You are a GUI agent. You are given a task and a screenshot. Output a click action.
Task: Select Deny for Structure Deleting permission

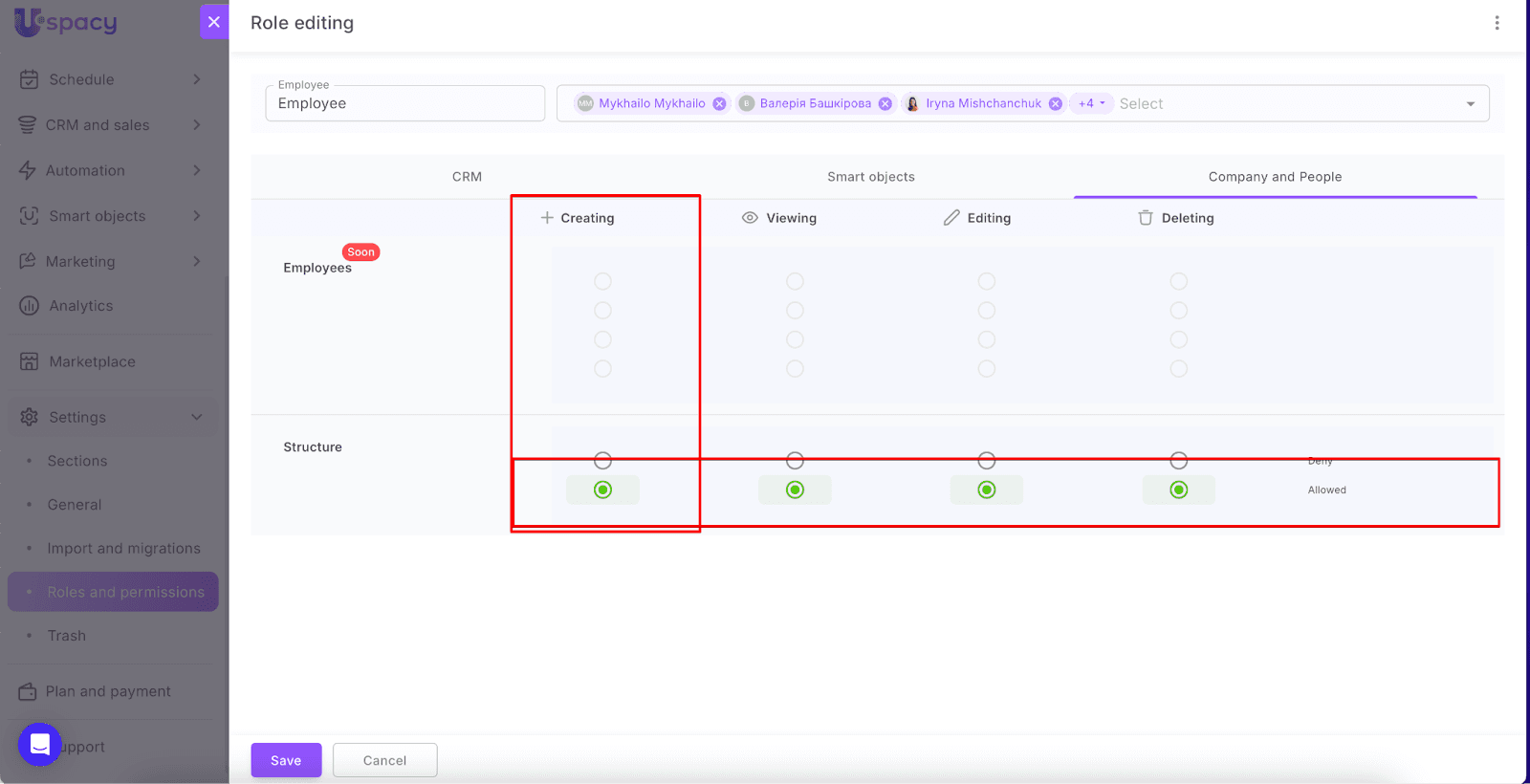point(1178,461)
